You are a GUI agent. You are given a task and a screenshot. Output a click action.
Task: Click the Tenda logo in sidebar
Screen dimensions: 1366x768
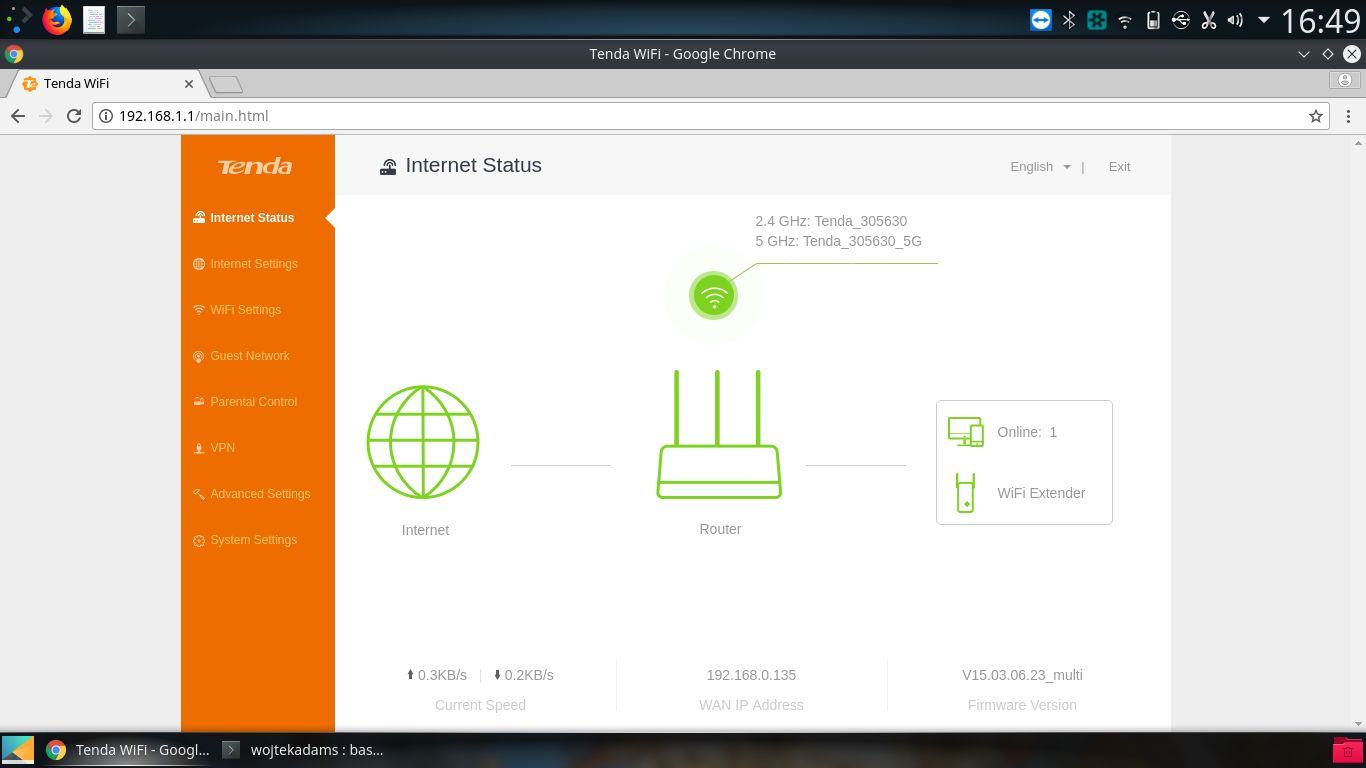click(x=255, y=166)
